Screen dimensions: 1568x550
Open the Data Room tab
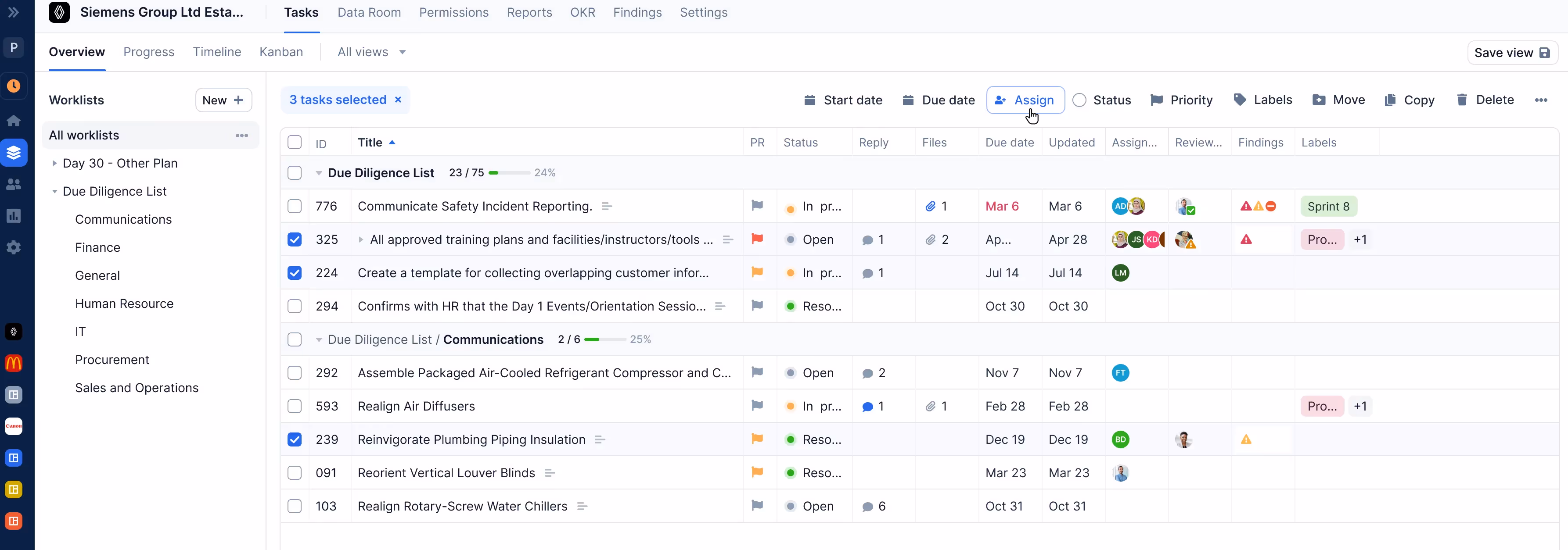(369, 12)
